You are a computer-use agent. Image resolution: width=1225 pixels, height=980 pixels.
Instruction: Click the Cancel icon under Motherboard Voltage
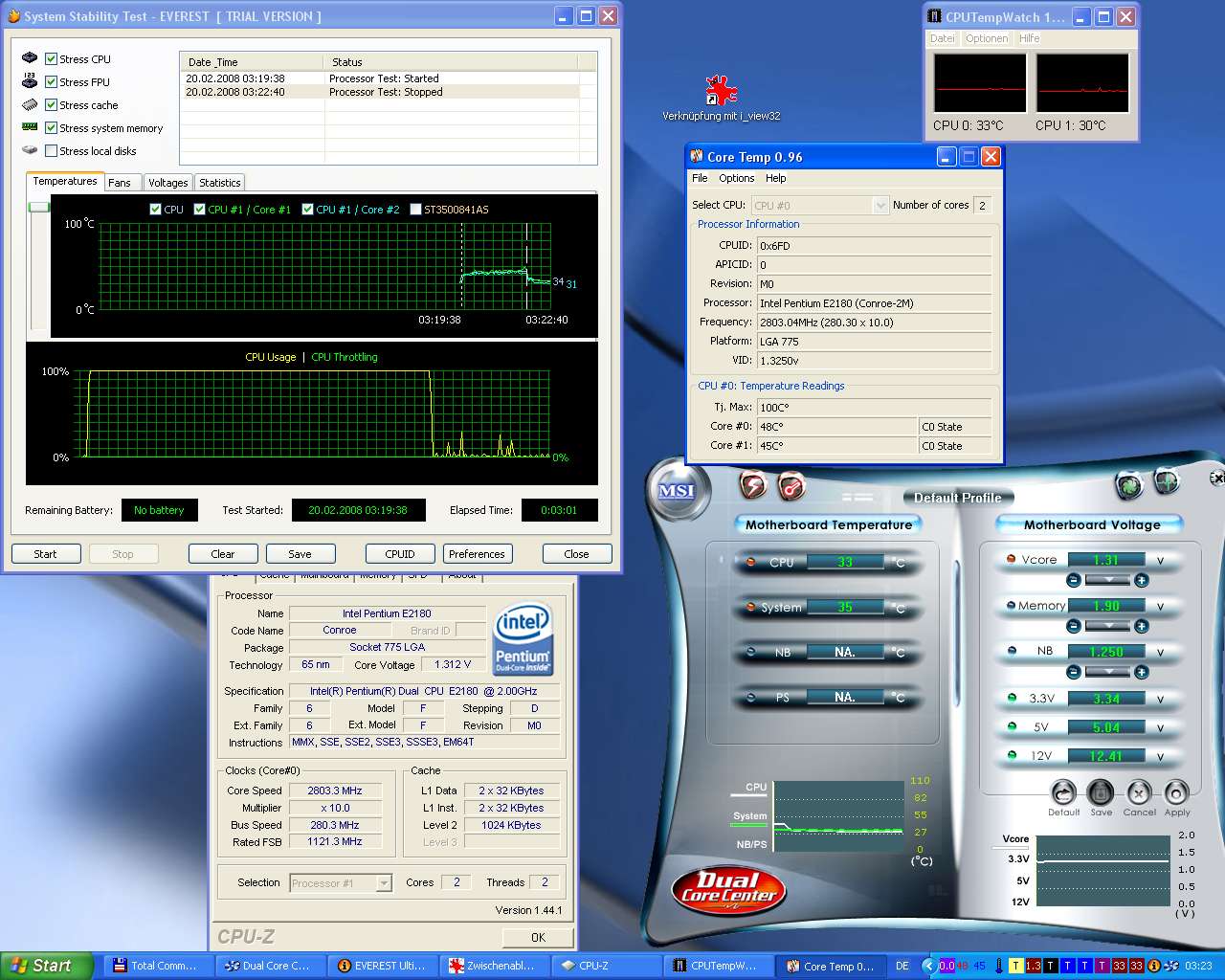[x=1139, y=792]
